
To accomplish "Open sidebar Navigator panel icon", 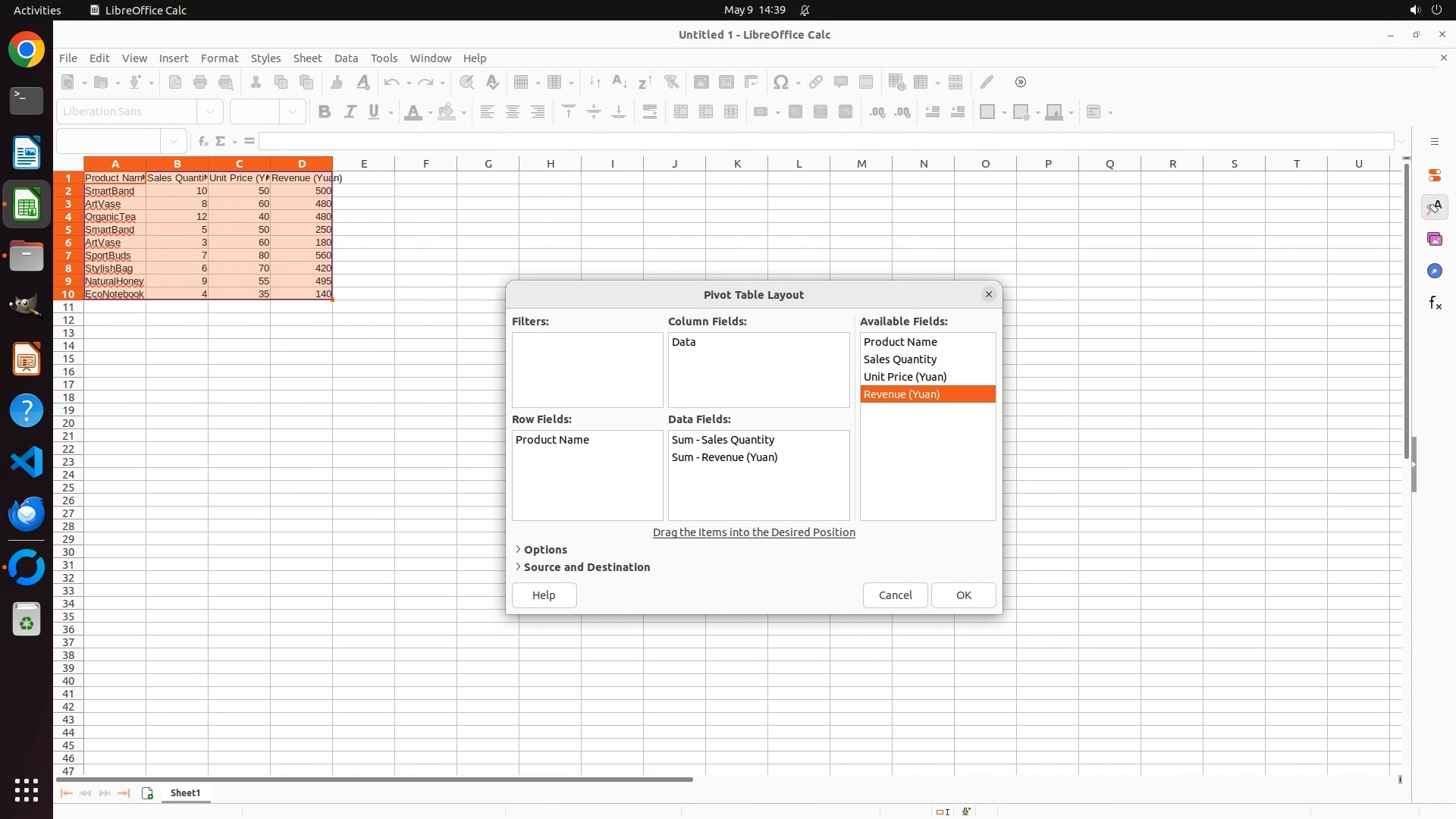I will tap(1434, 271).
